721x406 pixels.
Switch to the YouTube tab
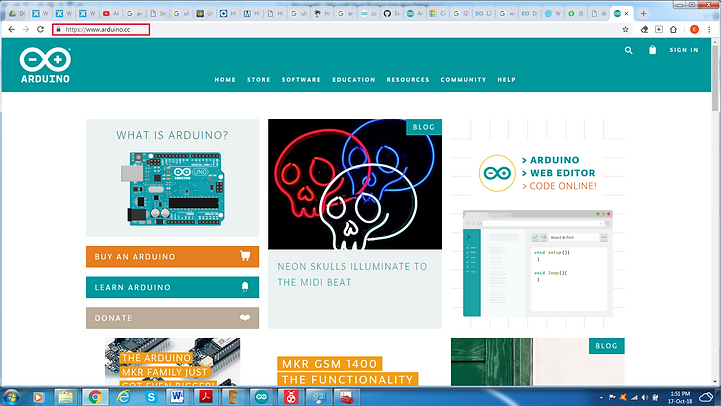coord(111,14)
